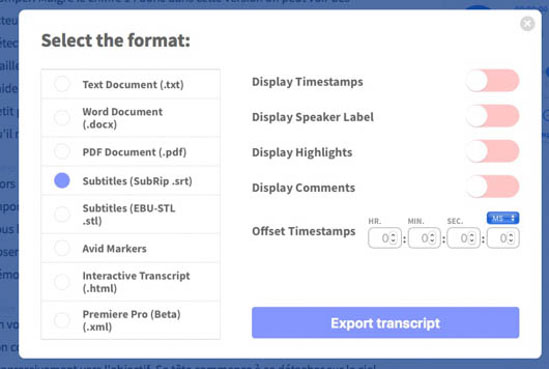Enable the Display Speaker Label switch
The width and height of the screenshot is (549, 369).
coord(492,116)
